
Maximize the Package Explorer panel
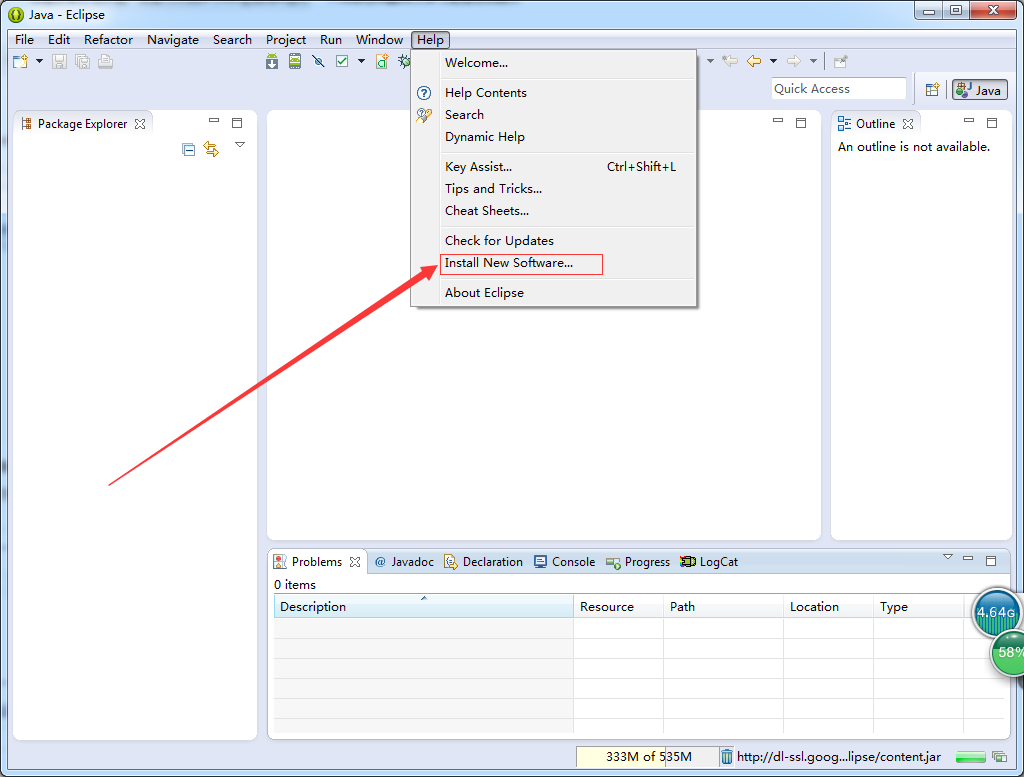pos(237,123)
